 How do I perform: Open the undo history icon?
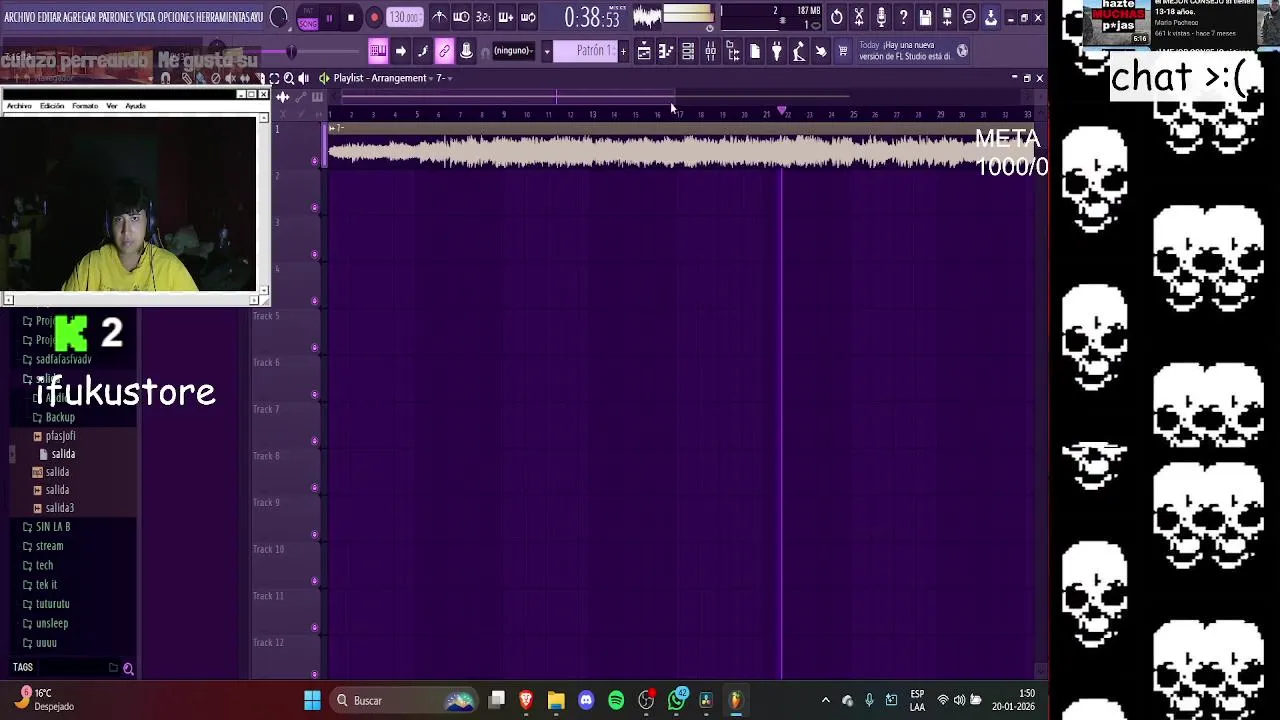837,17
